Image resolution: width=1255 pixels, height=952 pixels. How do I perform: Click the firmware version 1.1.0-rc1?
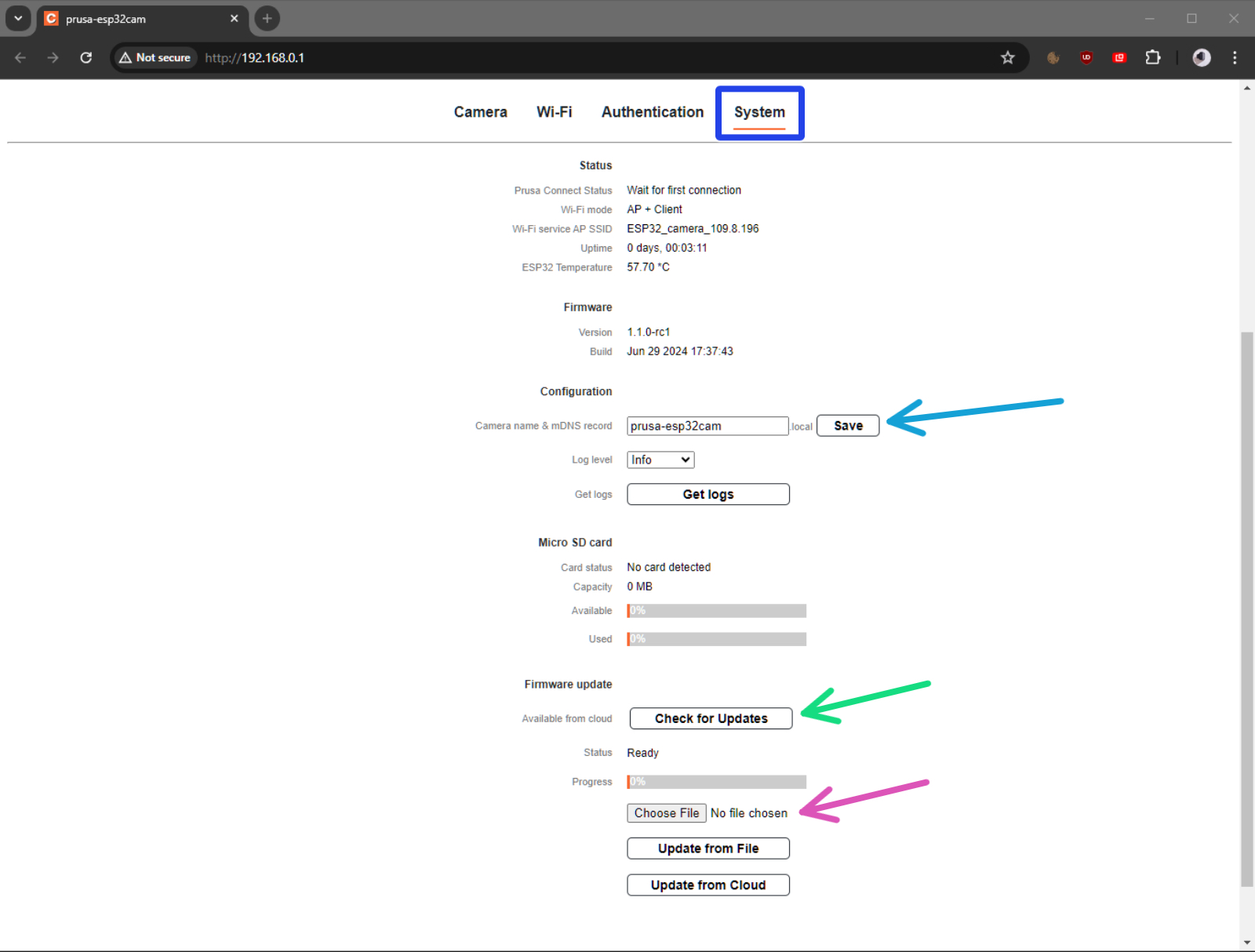click(649, 332)
